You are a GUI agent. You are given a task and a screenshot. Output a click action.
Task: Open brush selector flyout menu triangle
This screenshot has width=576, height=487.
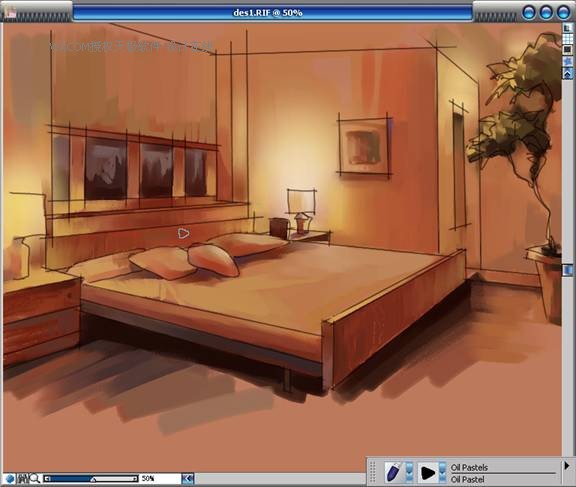[x=567, y=466]
